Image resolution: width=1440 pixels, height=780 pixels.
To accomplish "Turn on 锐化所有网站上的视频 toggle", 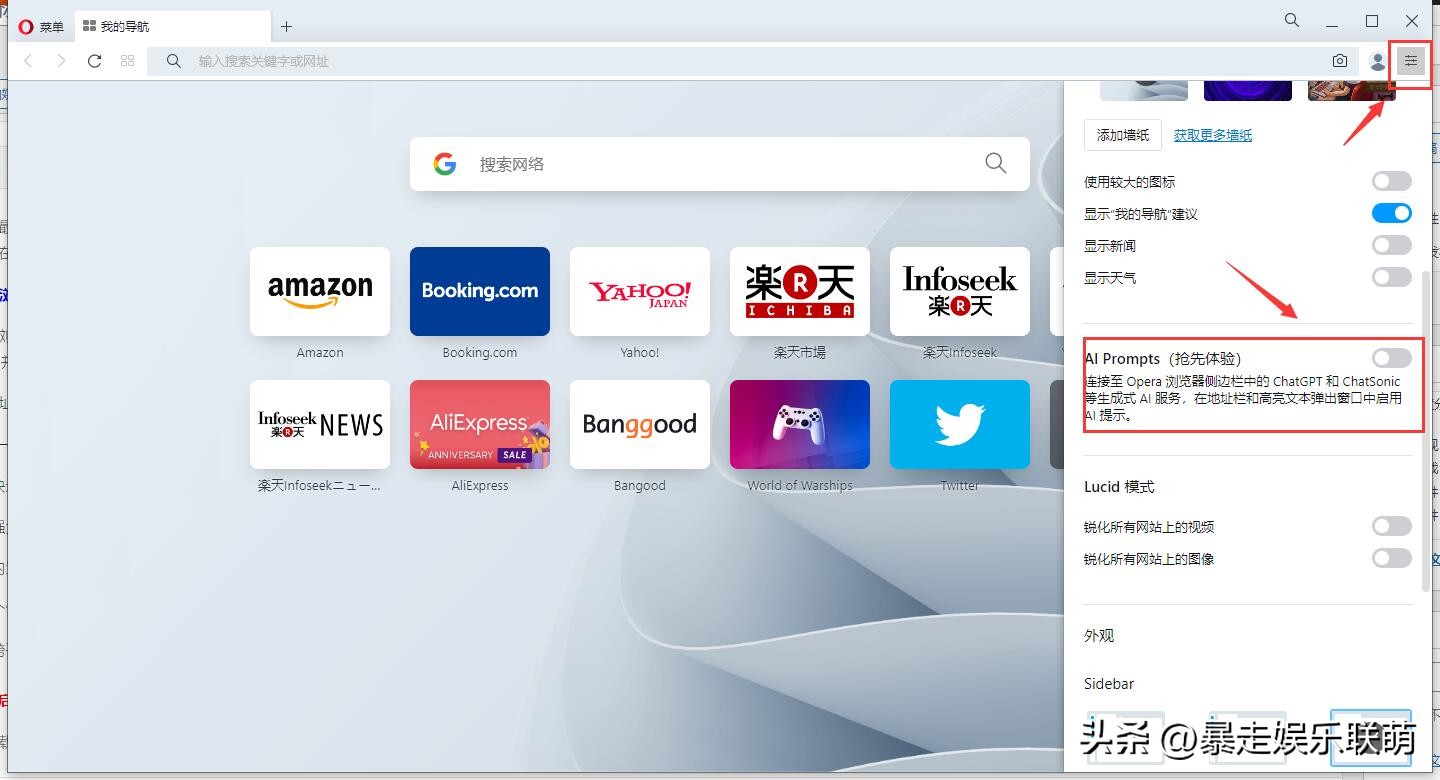I will click(1390, 525).
